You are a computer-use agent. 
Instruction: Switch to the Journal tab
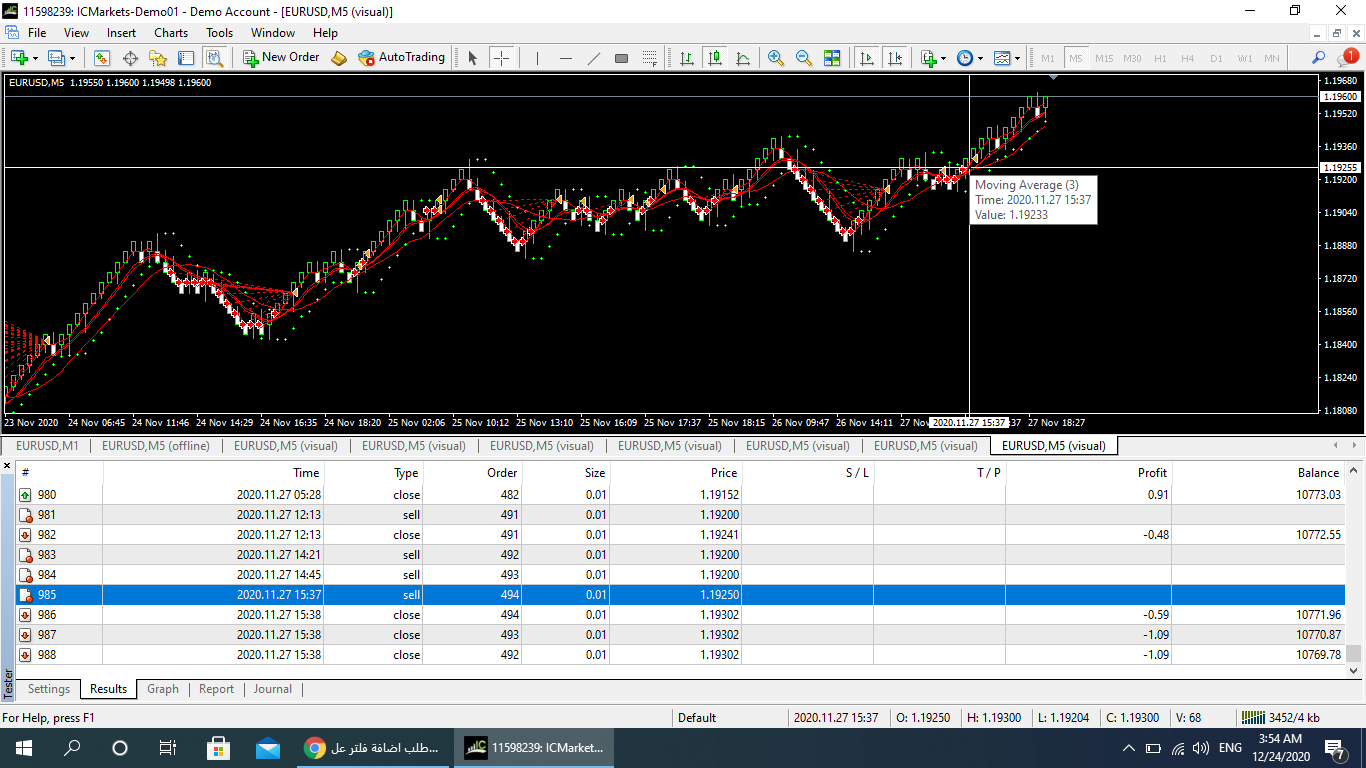pos(272,689)
